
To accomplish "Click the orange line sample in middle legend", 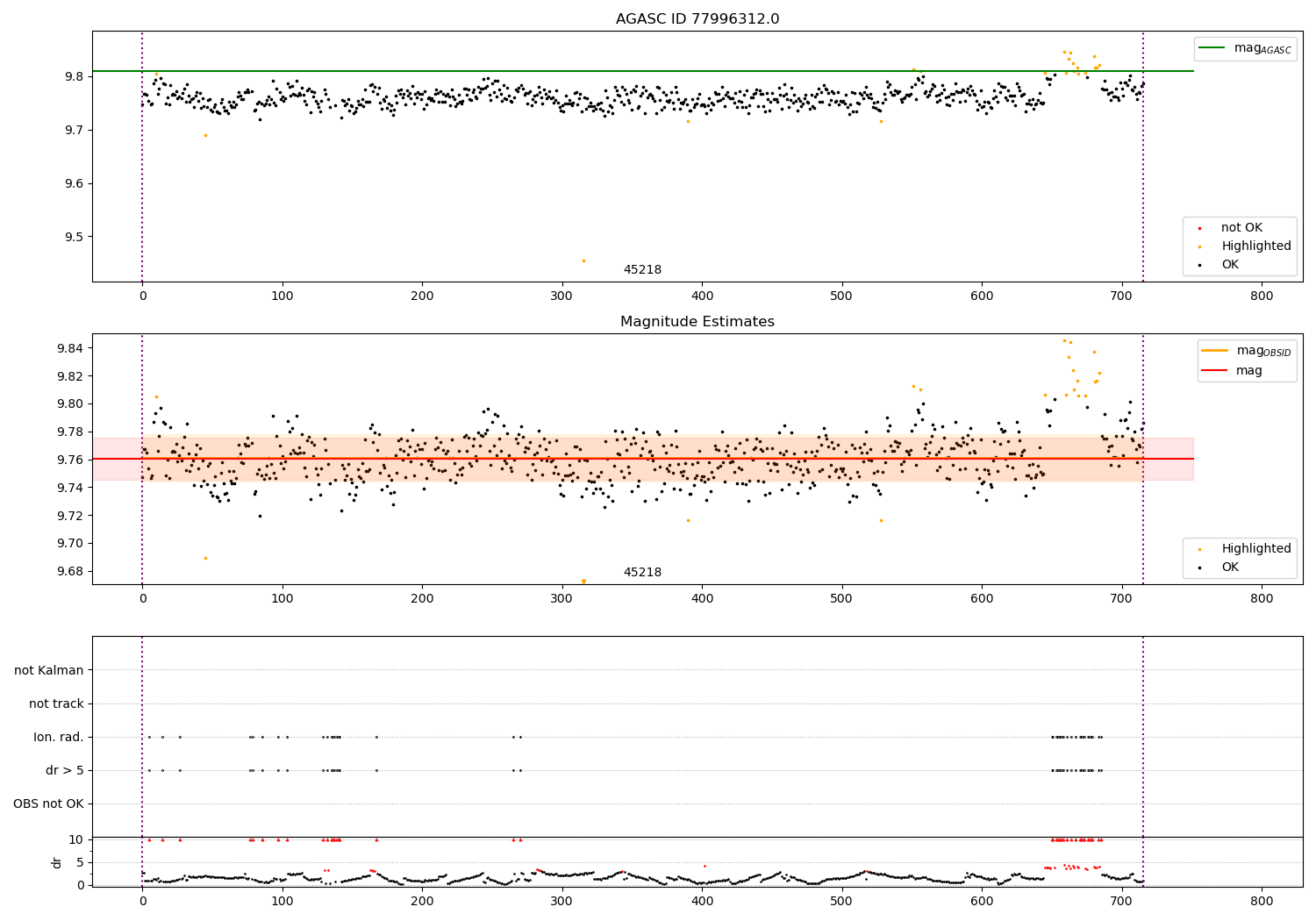I will click(x=1214, y=351).
